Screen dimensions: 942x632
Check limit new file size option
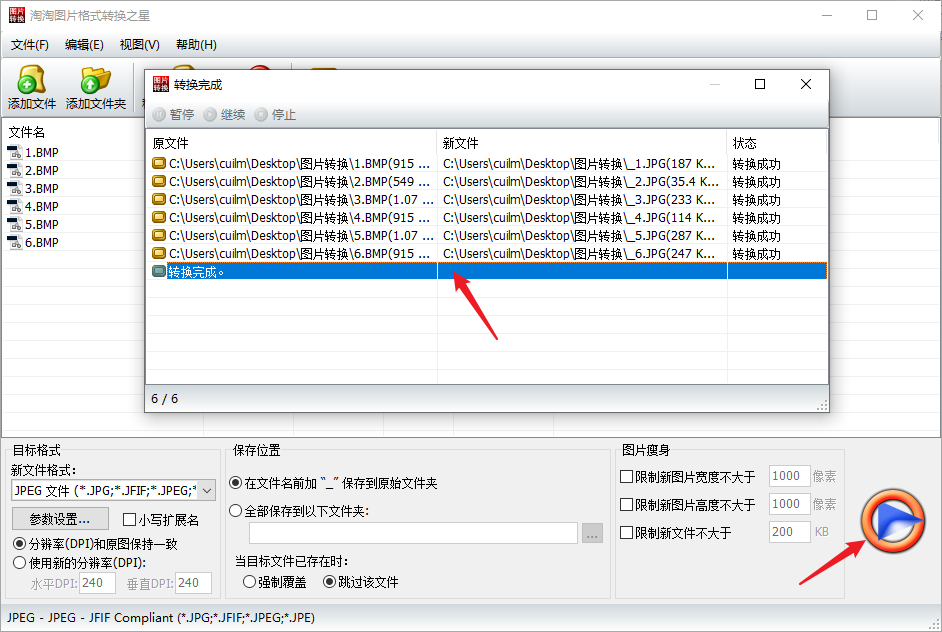pyautogui.click(x=627, y=533)
